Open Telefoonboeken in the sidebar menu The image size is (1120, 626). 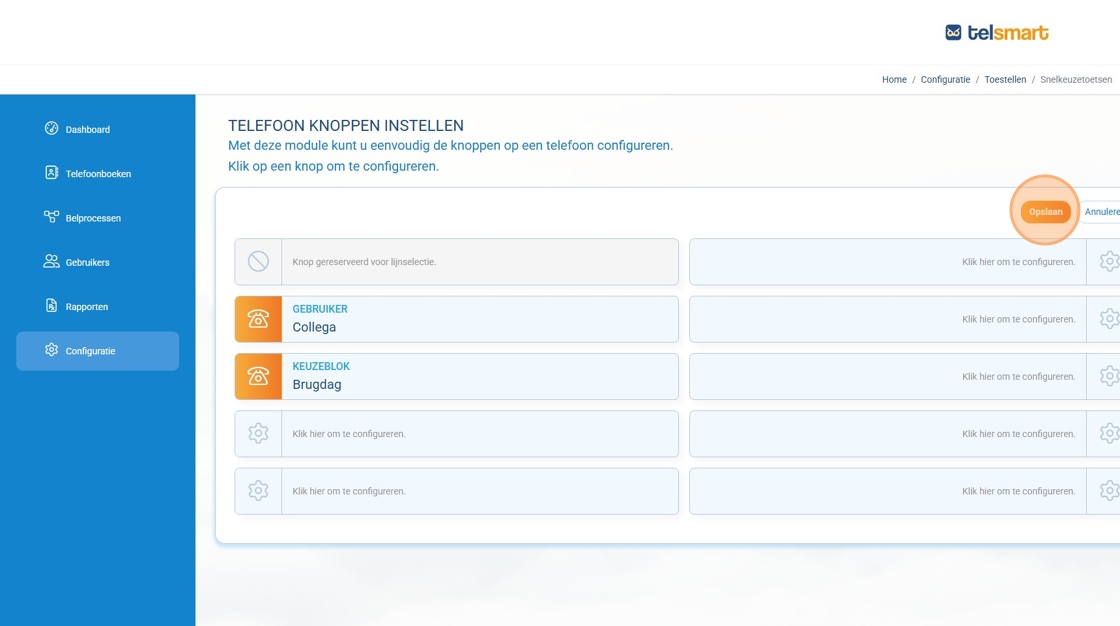click(x=98, y=174)
